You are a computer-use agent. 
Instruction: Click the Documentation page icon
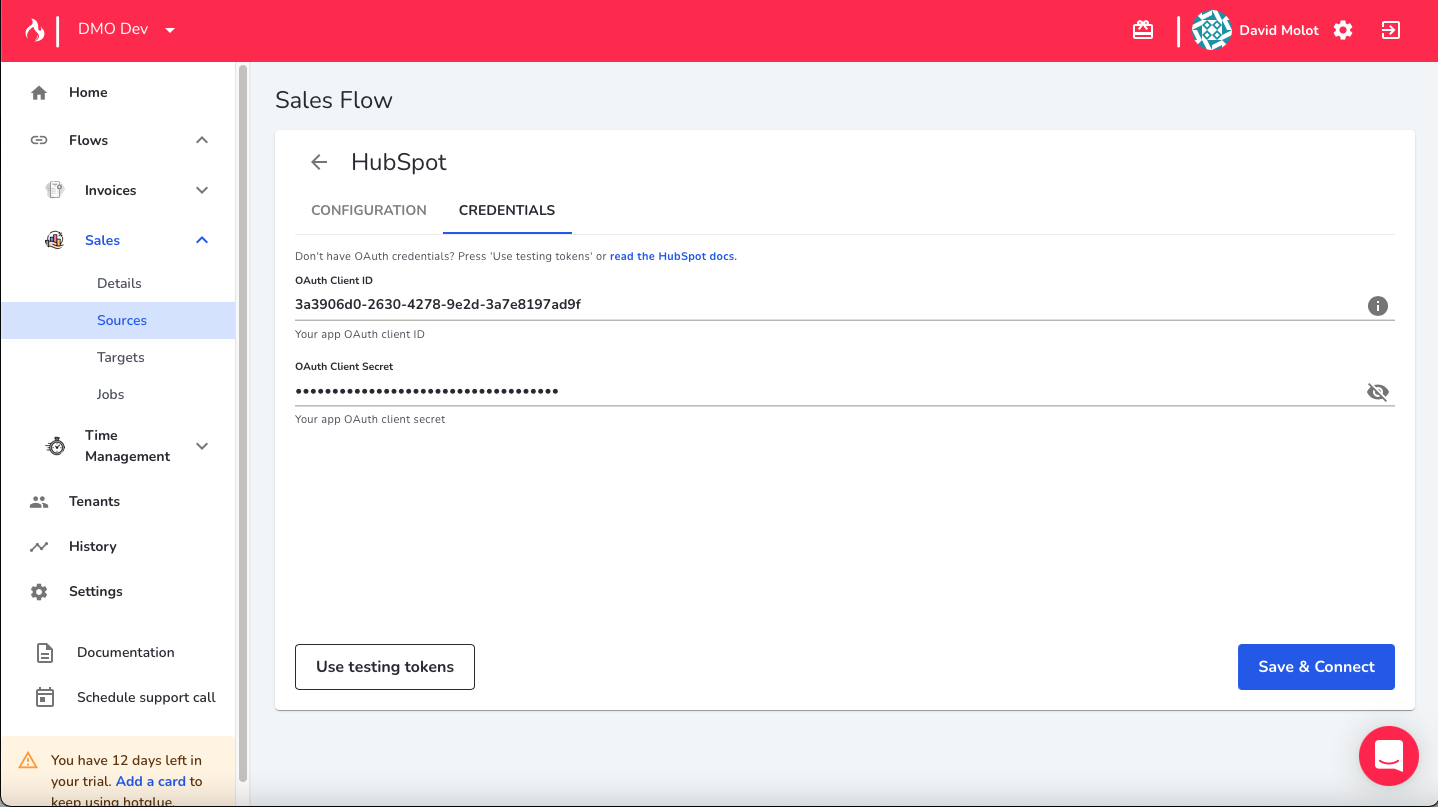tap(45, 653)
